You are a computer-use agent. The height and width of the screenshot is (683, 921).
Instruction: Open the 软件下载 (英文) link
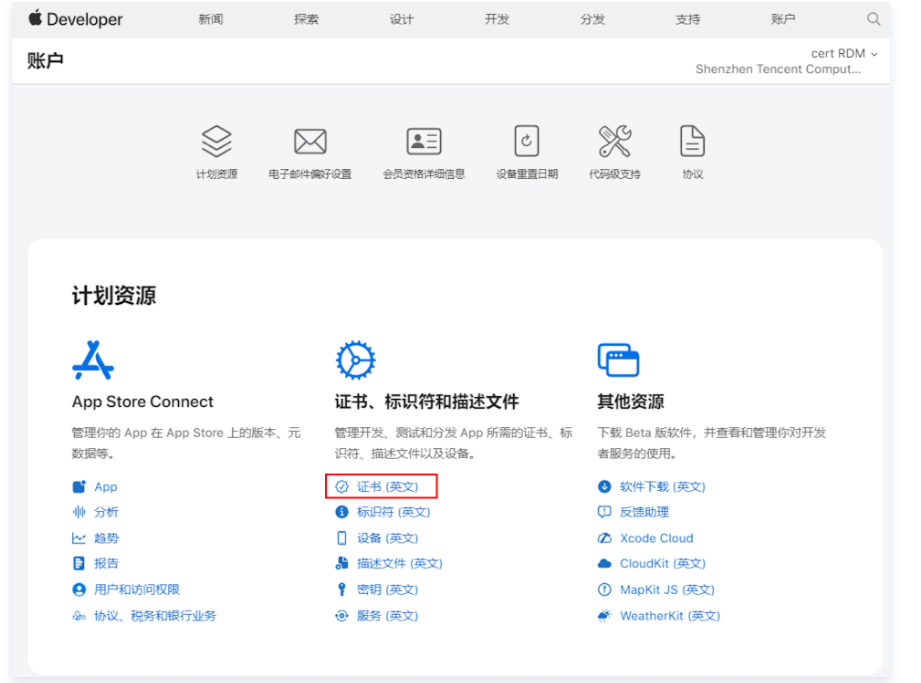click(663, 487)
